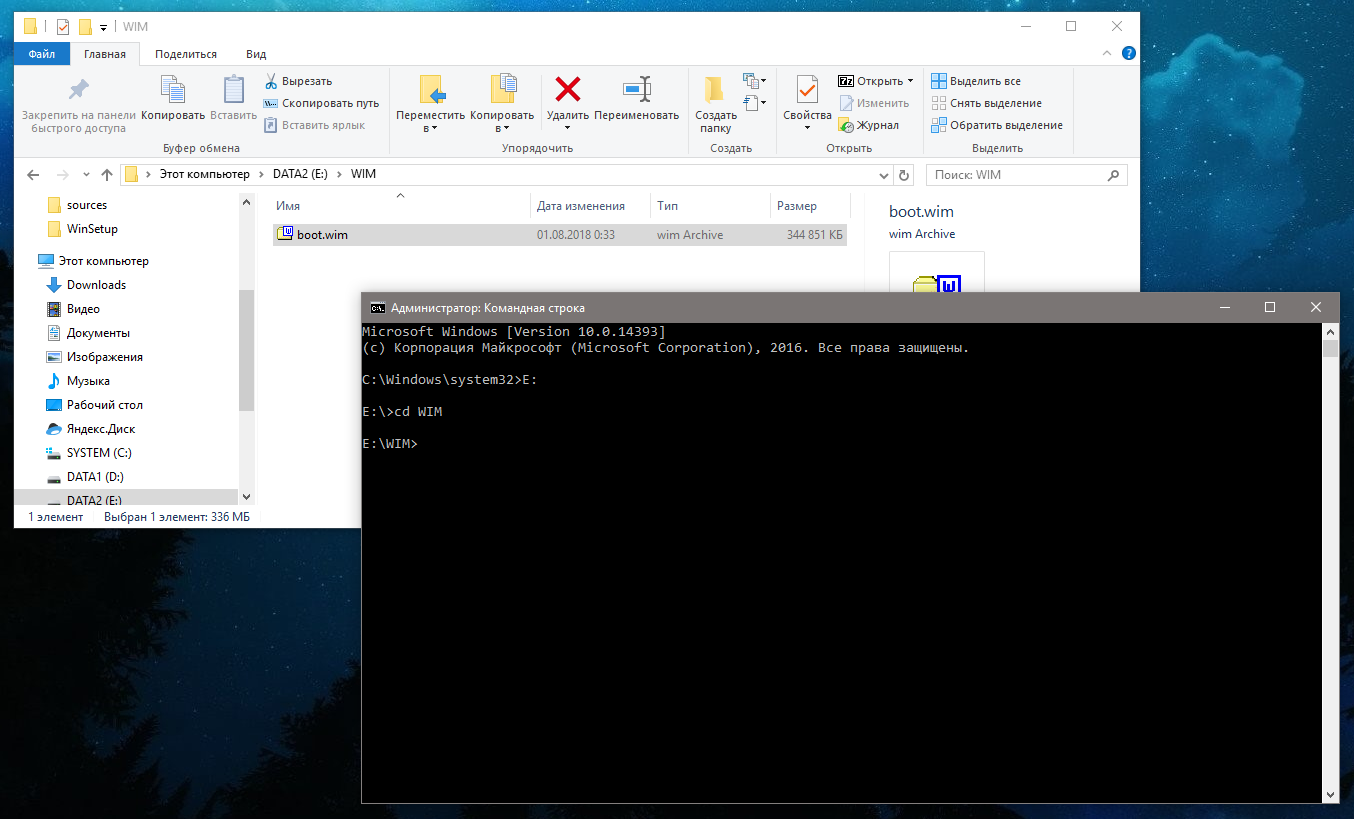This screenshot has height=819, width=1354.
Task: Click the Переименовать ribbon button
Action: click(x=637, y=99)
